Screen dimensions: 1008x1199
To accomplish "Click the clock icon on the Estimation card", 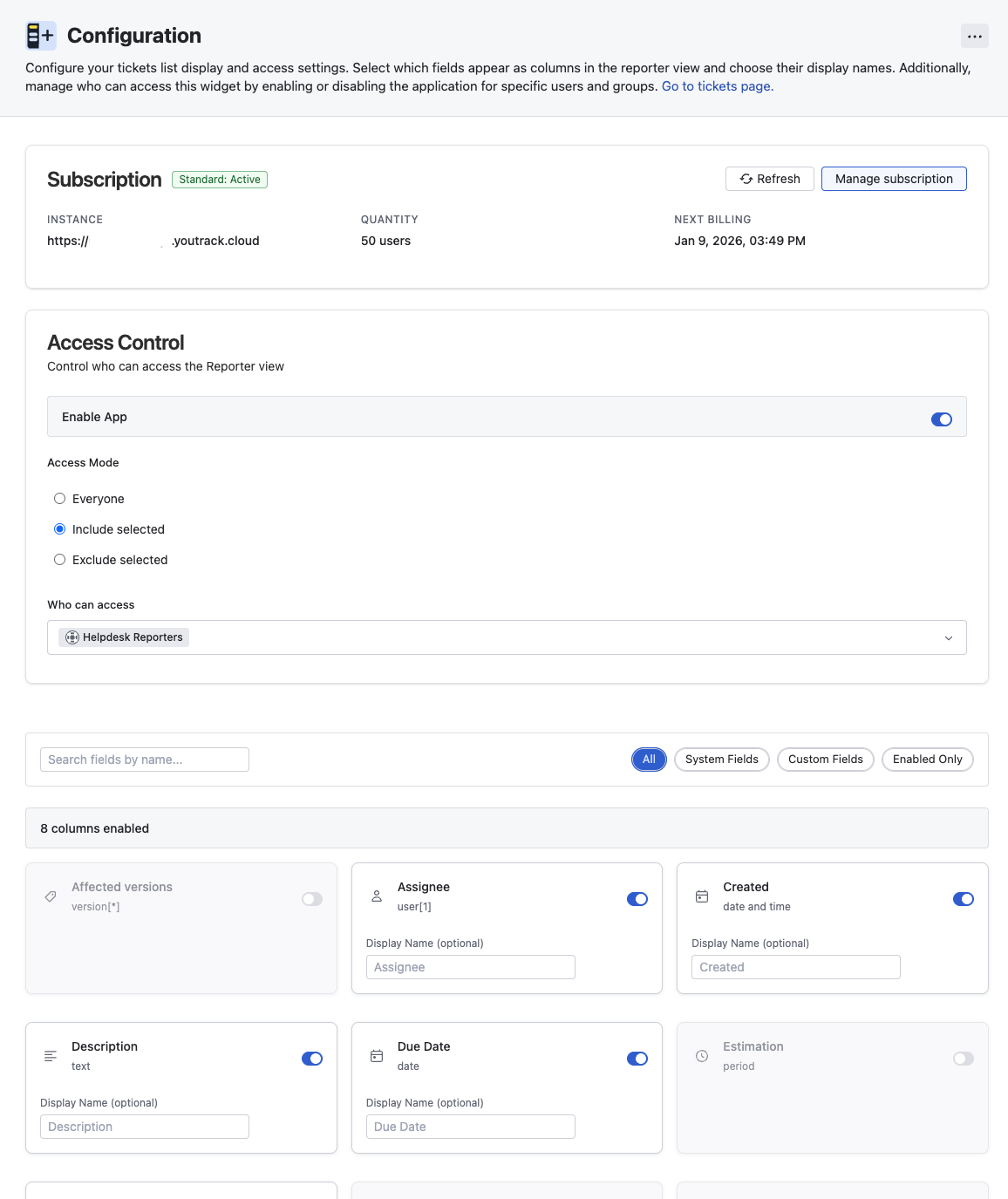I will click(x=702, y=1056).
